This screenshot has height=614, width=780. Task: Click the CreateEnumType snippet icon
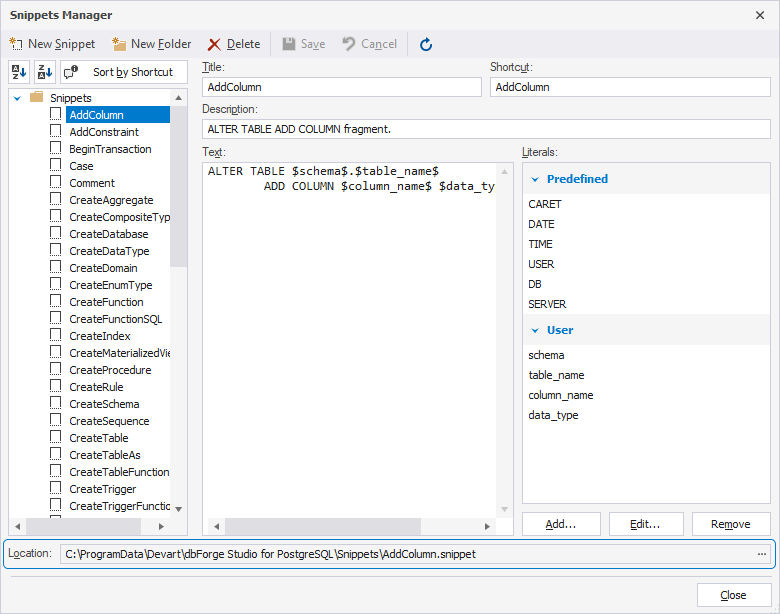click(x=56, y=284)
